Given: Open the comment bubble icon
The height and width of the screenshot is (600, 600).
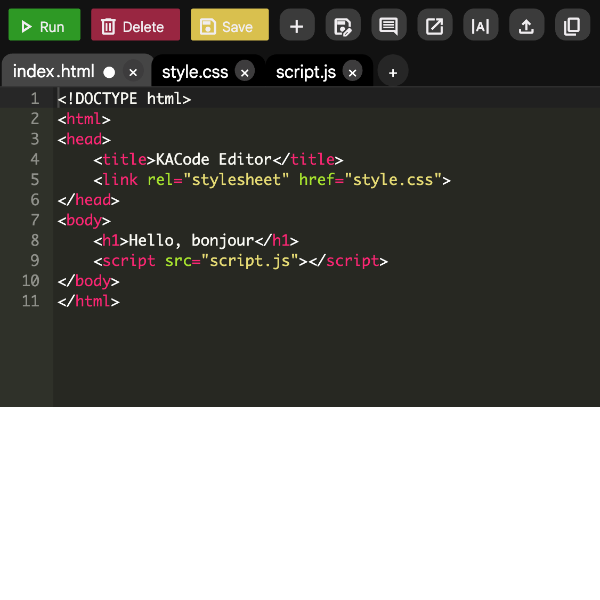Looking at the screenshot, I should [x=388, y=26].
